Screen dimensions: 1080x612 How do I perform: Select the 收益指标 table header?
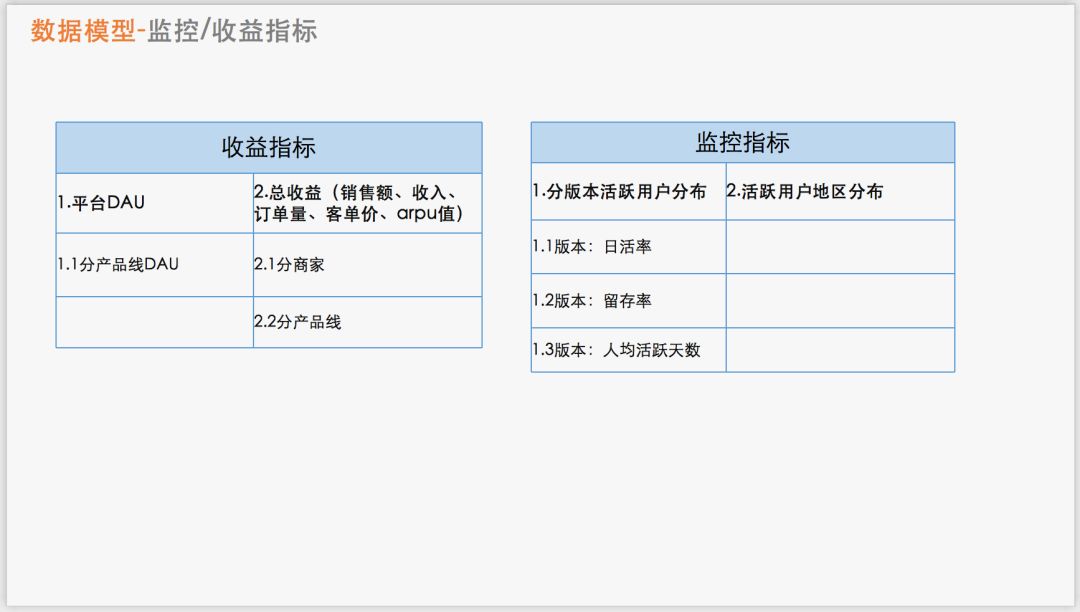click(269, 146)
